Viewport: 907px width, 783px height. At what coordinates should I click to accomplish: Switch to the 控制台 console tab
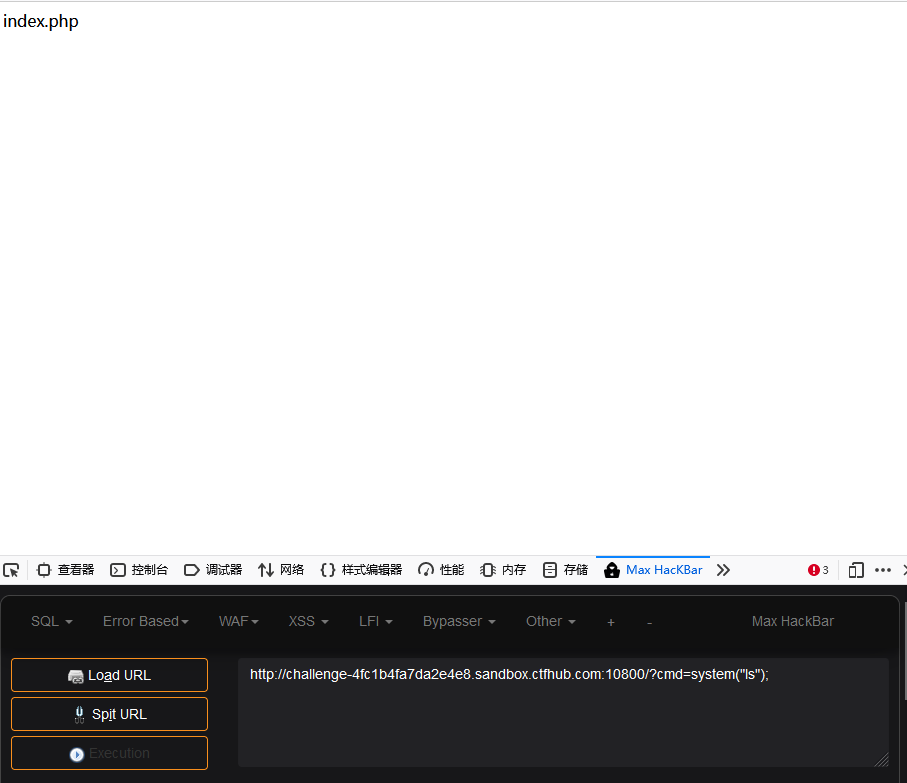click(x=139, y=570)
